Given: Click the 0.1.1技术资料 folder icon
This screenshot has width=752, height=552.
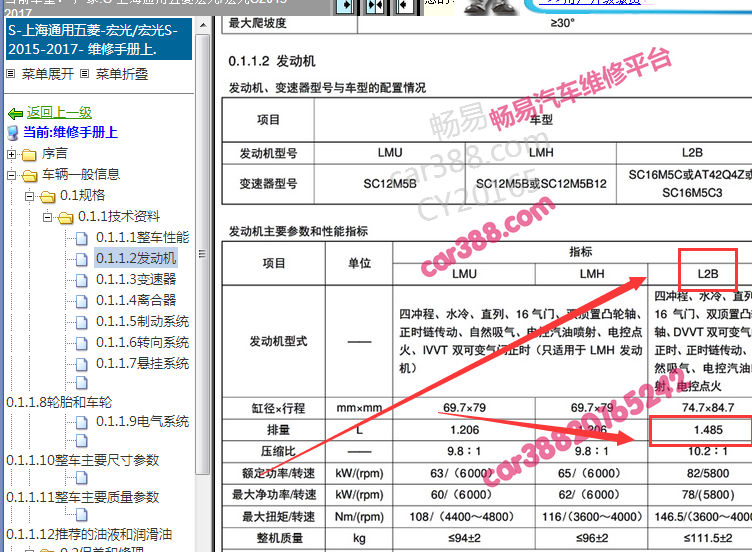Looking at the screenshot, I should (66, 218).
